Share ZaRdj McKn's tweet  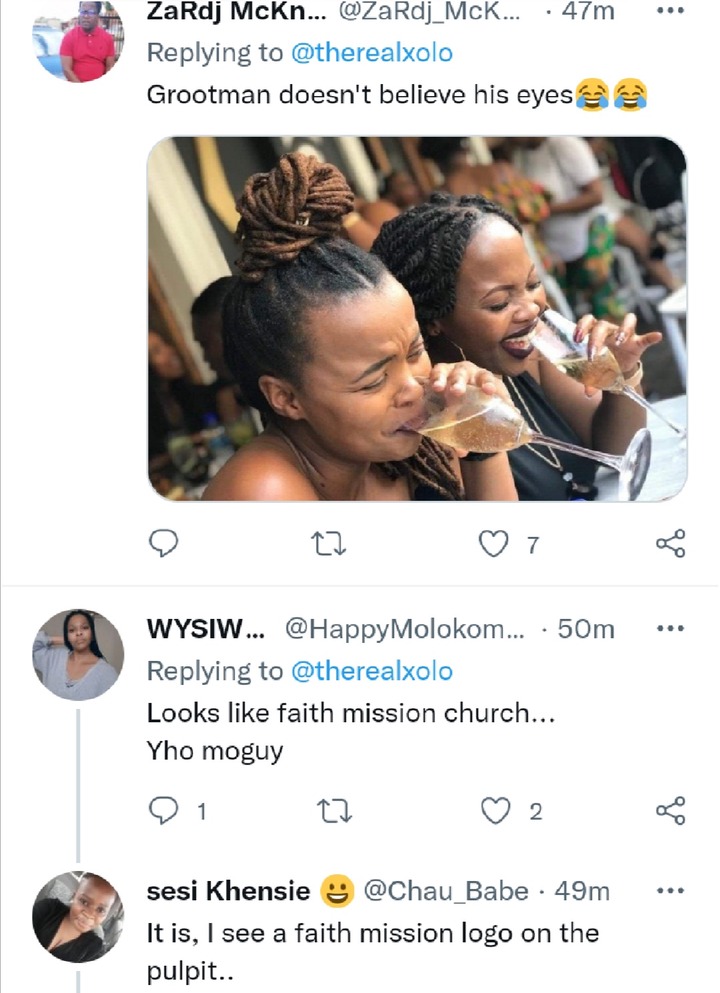click(x=669, y=543)
